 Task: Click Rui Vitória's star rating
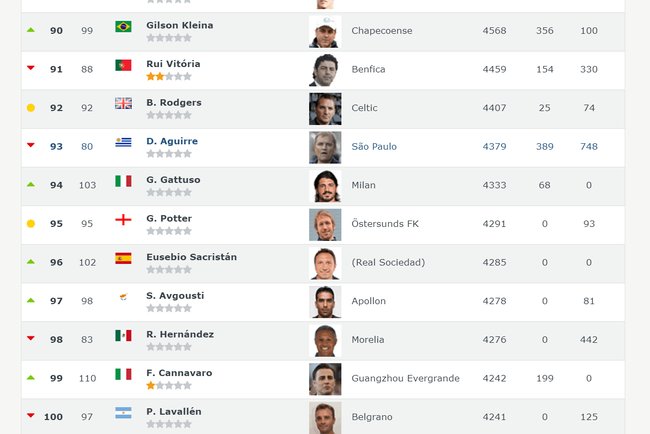coord(168,76)
